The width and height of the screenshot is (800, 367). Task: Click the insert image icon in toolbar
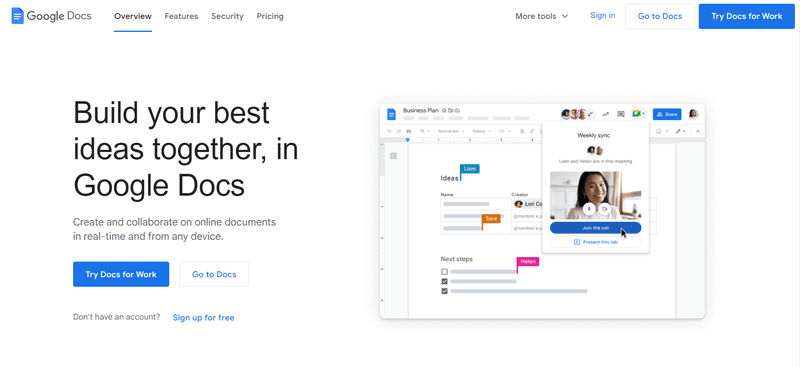[x=658, y=131]
